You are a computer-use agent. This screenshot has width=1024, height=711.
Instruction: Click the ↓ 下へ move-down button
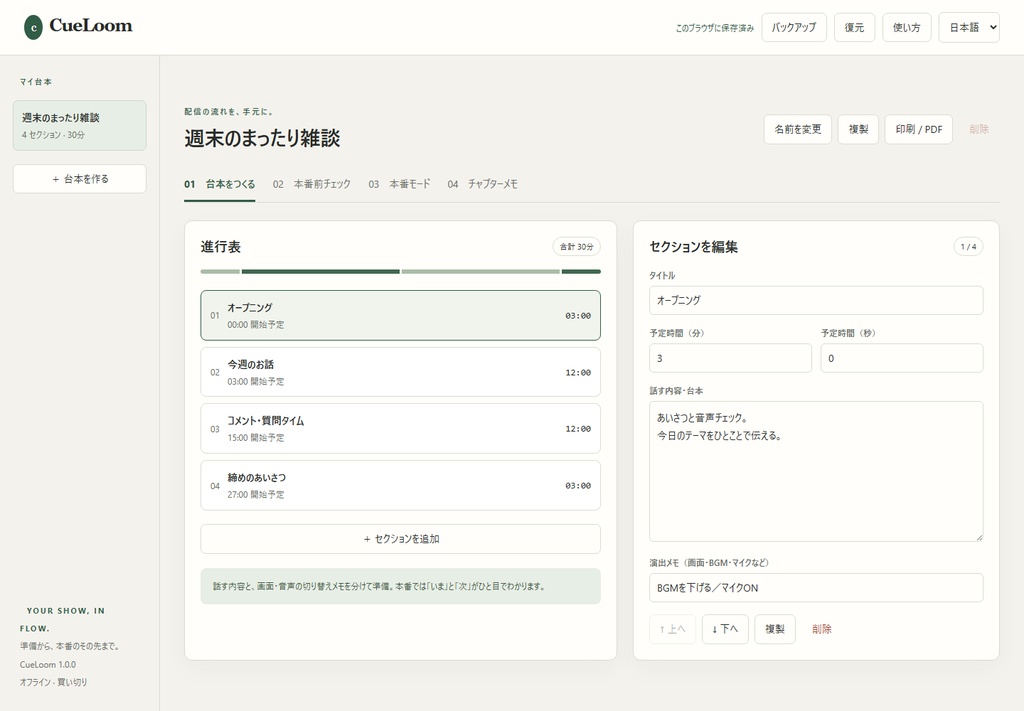(x=725, y=629)
